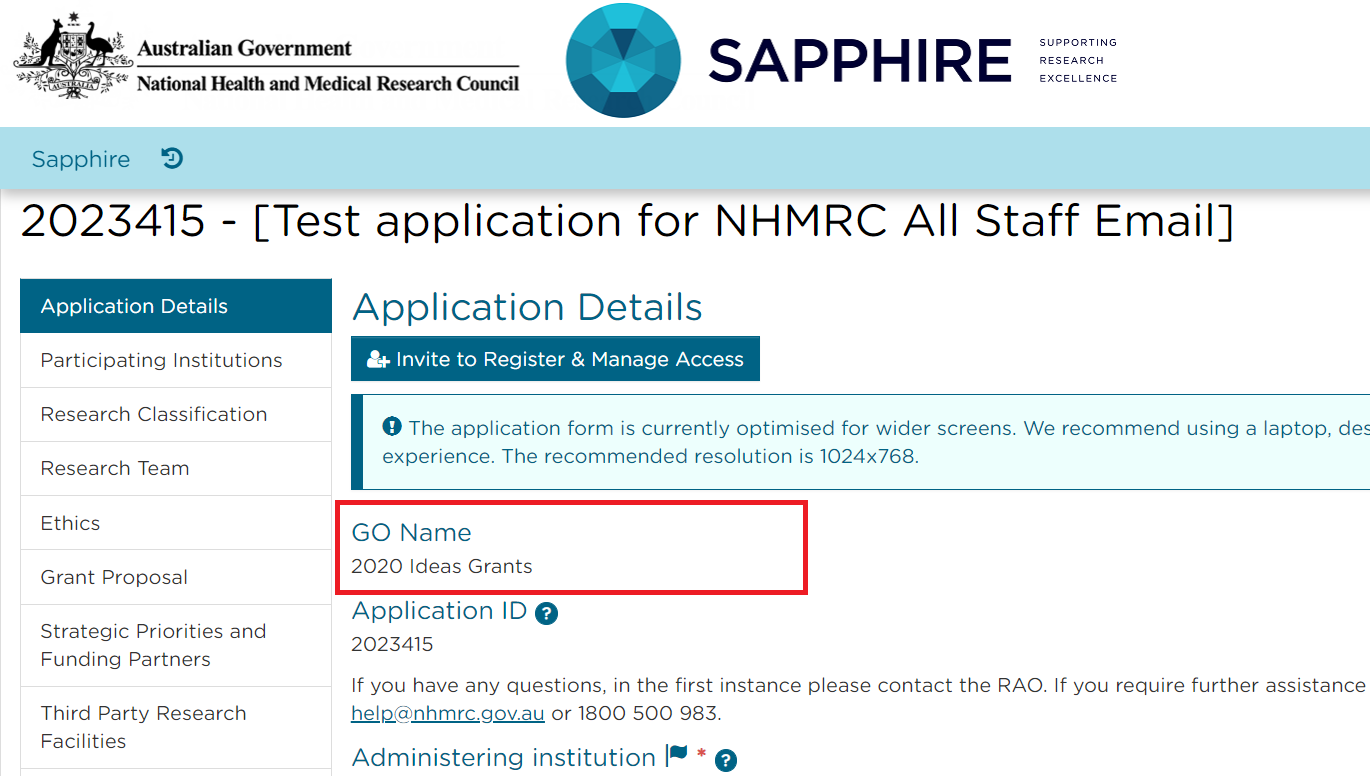Screen dimensions: 1370x776
Task: Select Application Details in sidebar
Action: coord(176,306)
